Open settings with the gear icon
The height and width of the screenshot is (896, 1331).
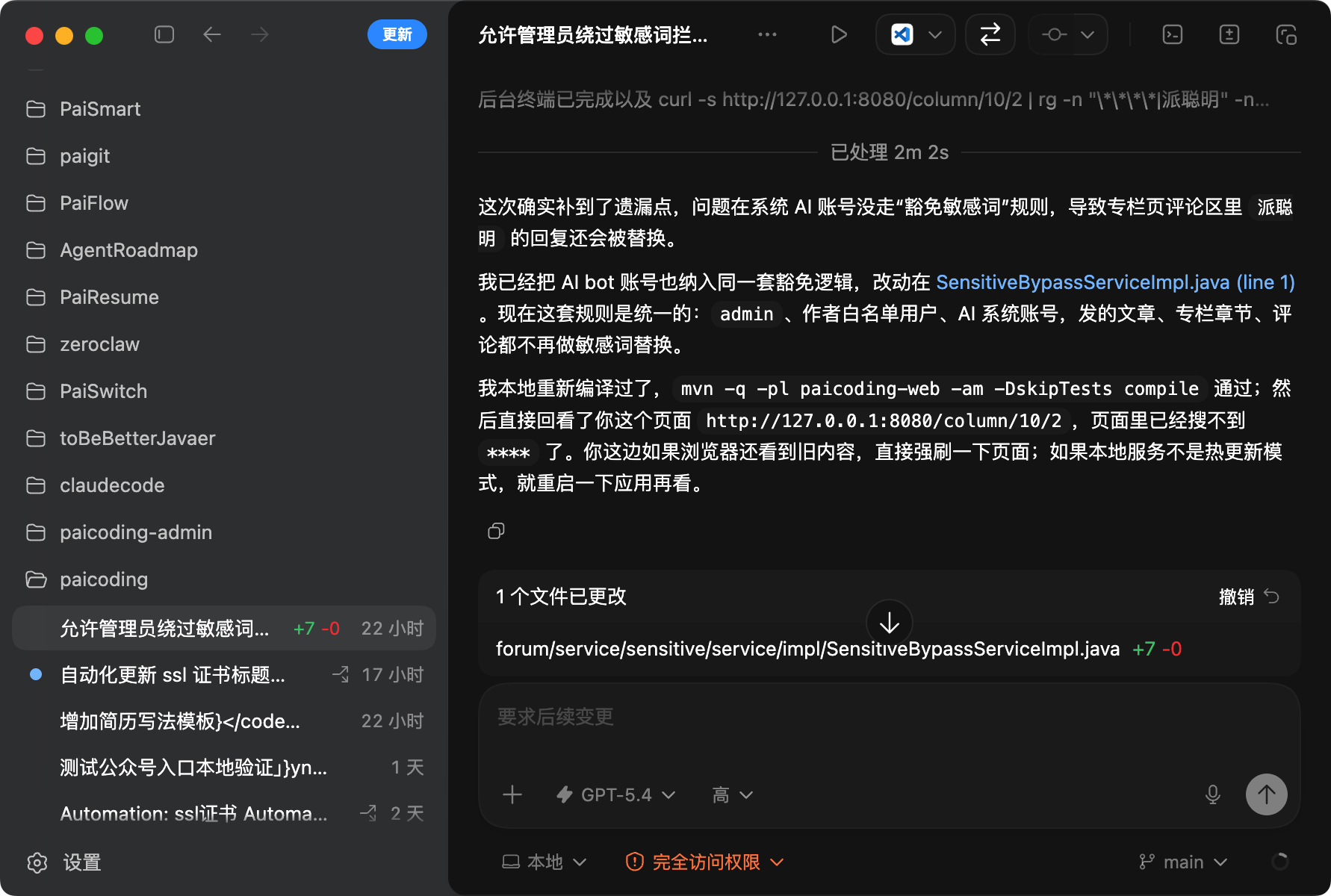[37, 862]
